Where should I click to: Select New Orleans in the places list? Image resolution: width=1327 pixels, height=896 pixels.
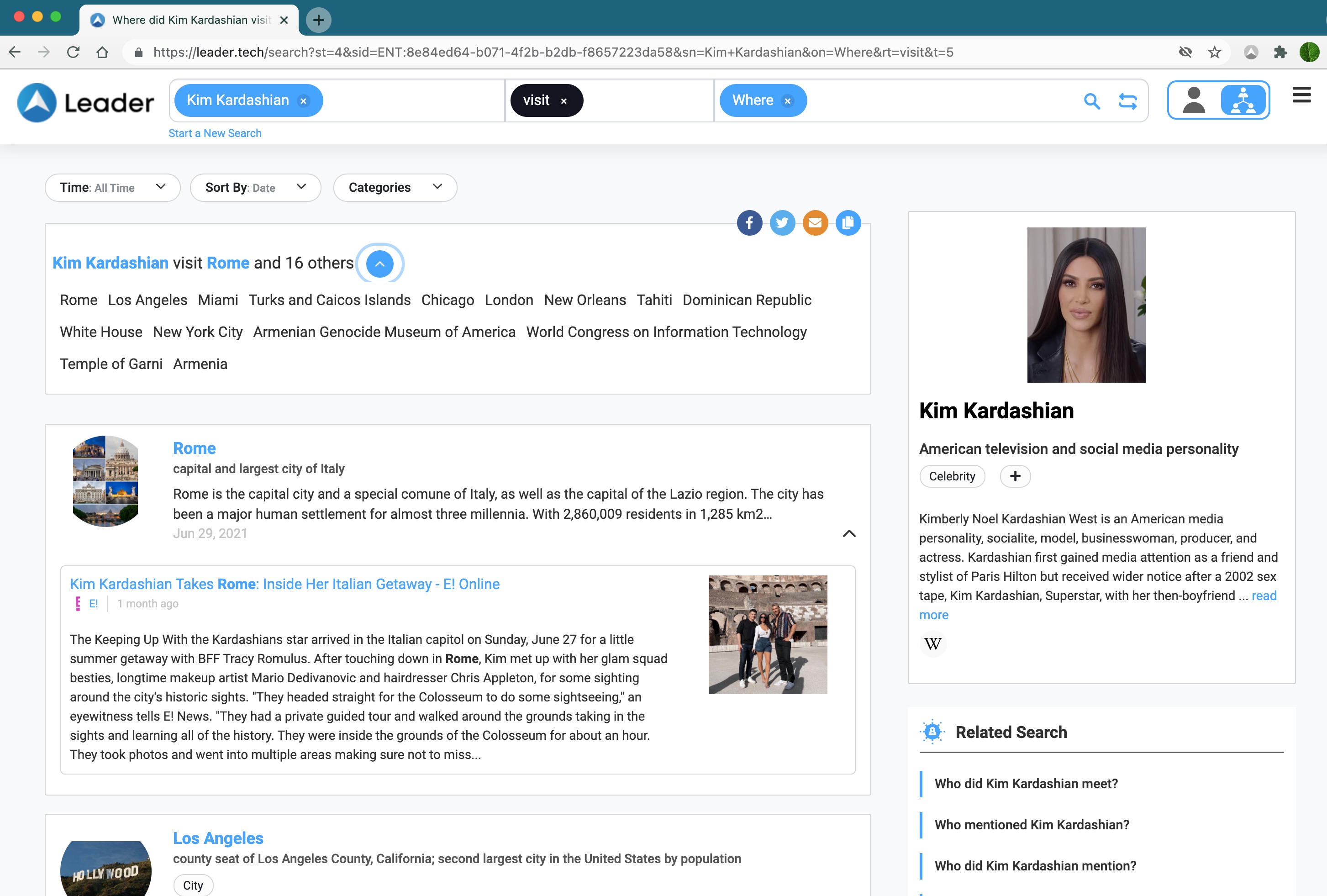(585, 300)
